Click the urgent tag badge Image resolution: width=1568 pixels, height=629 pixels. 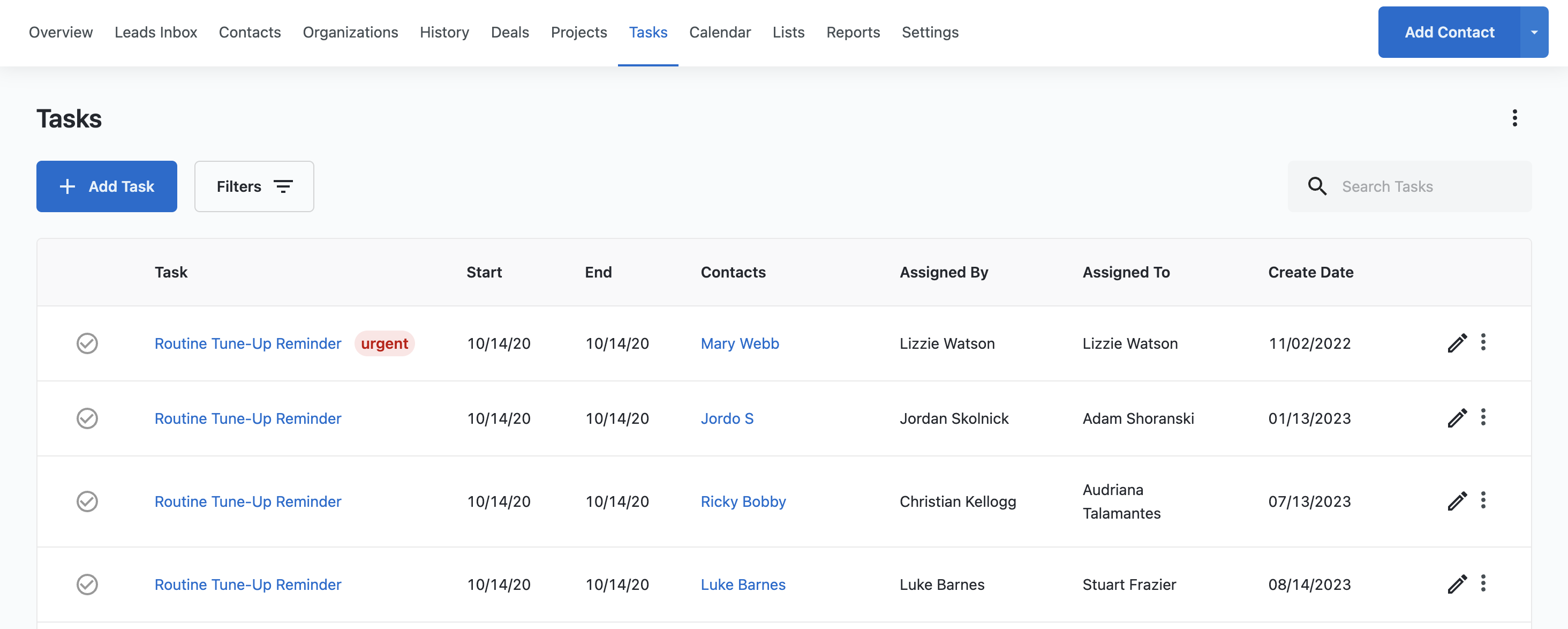384,343
